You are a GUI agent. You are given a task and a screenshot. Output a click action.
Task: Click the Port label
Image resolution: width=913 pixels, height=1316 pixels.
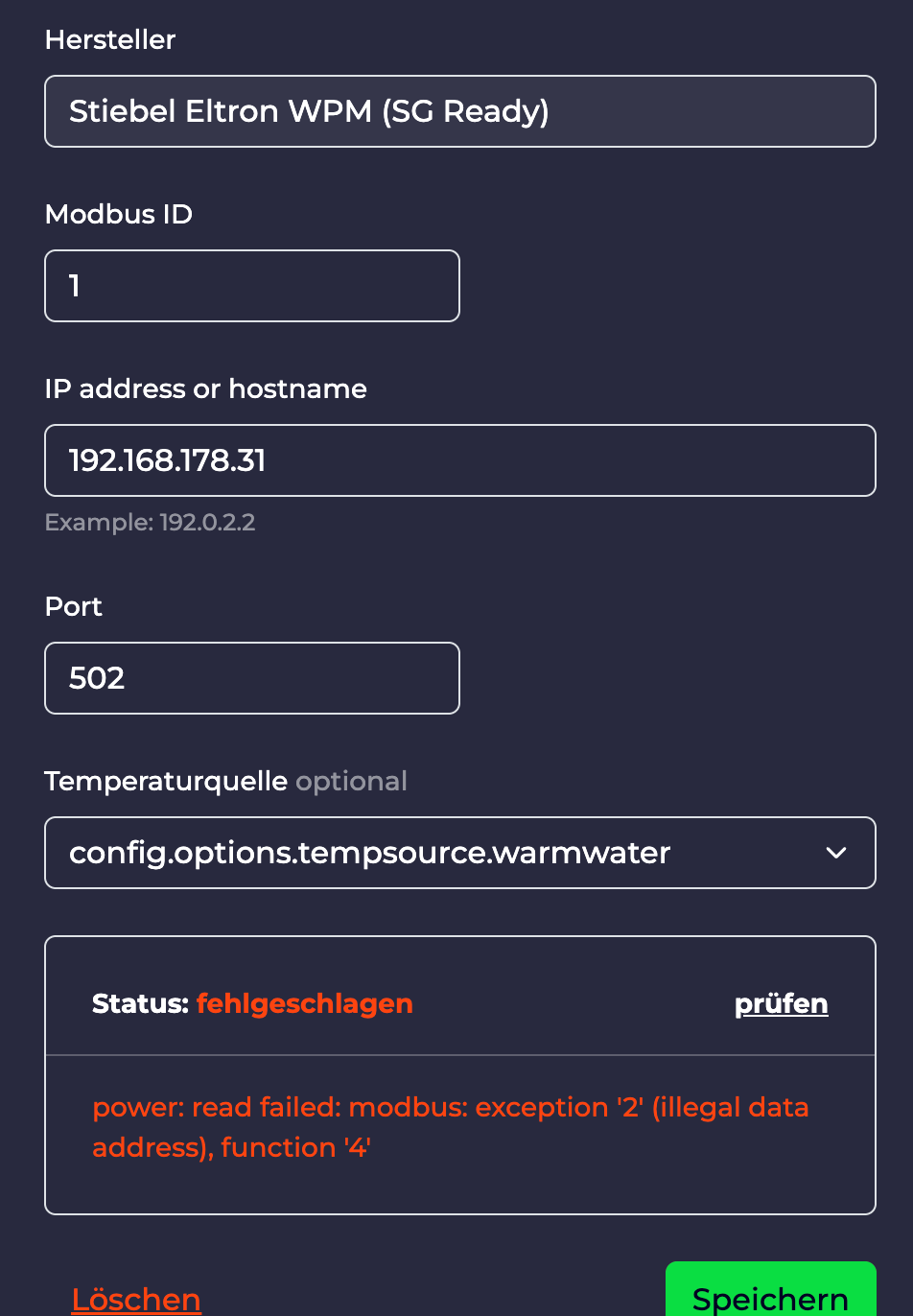(x=74, y=606)
